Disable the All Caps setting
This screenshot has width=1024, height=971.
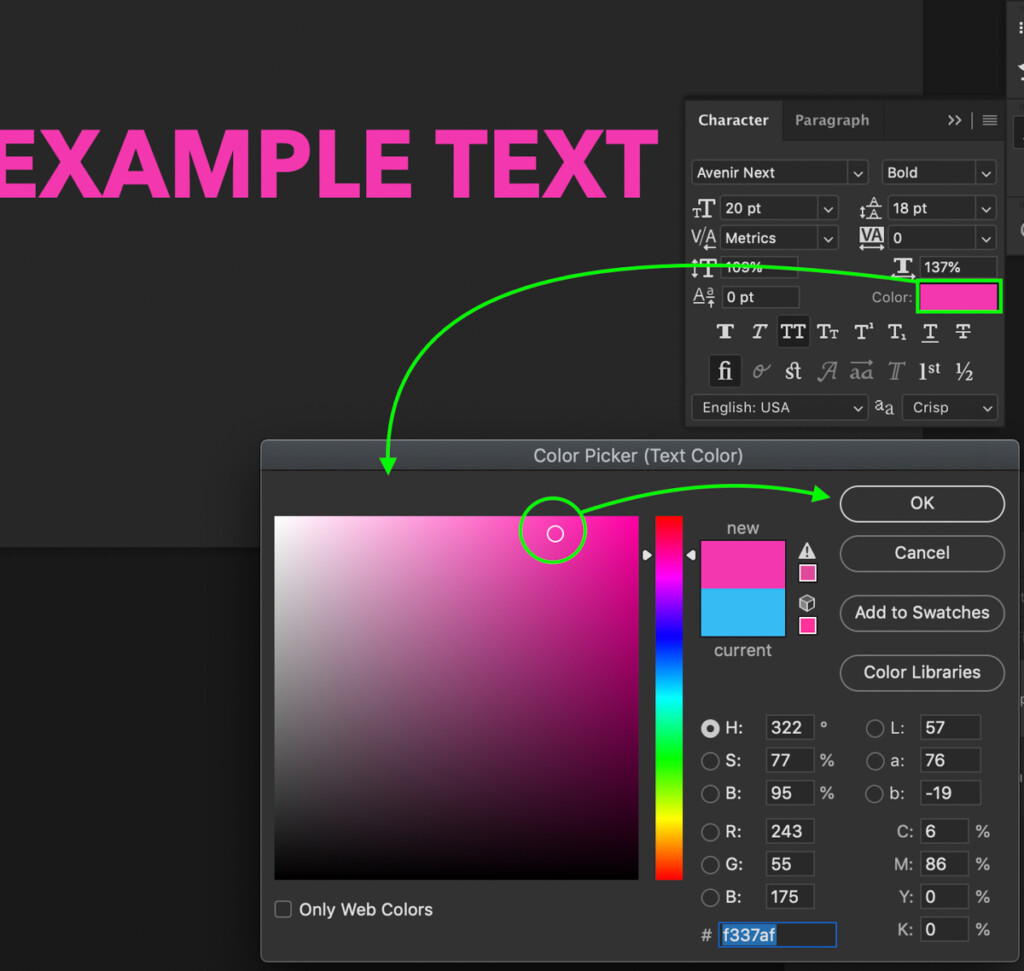793,331
